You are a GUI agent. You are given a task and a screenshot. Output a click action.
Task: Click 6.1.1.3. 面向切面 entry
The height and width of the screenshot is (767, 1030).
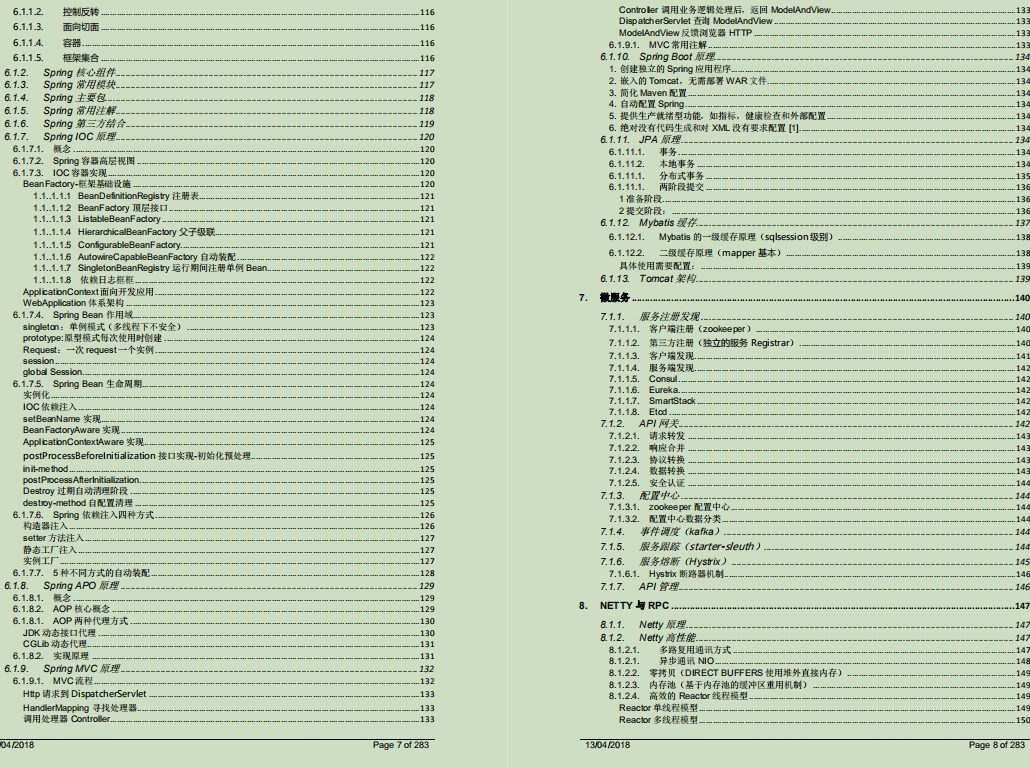point(223,27)
